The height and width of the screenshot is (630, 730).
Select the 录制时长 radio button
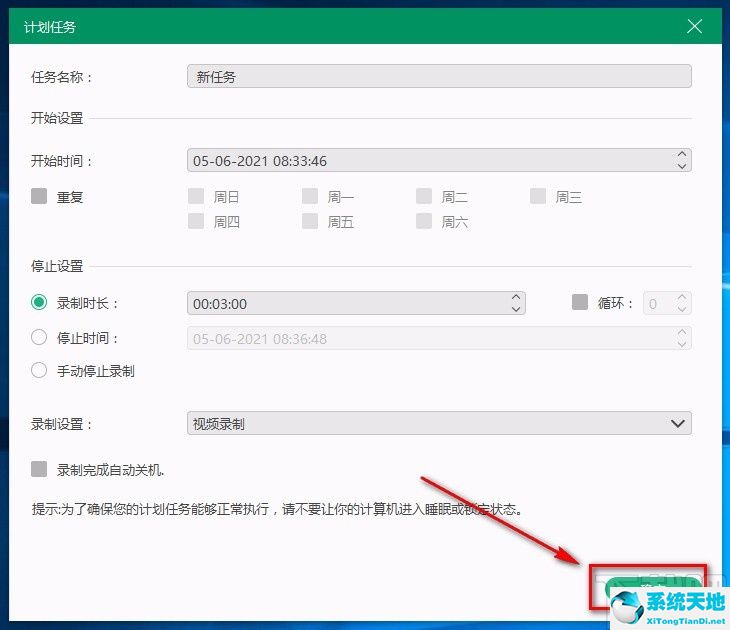pos(39,303)
